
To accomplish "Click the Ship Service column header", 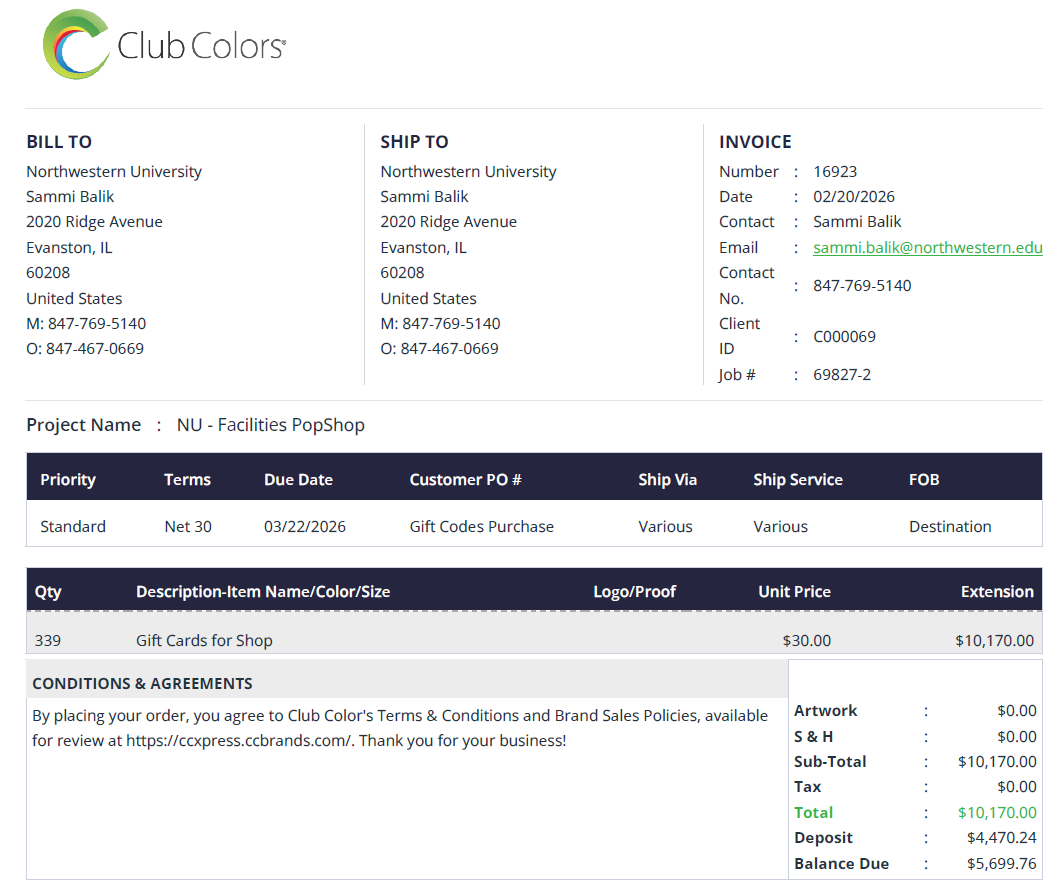I will point(797,479).
